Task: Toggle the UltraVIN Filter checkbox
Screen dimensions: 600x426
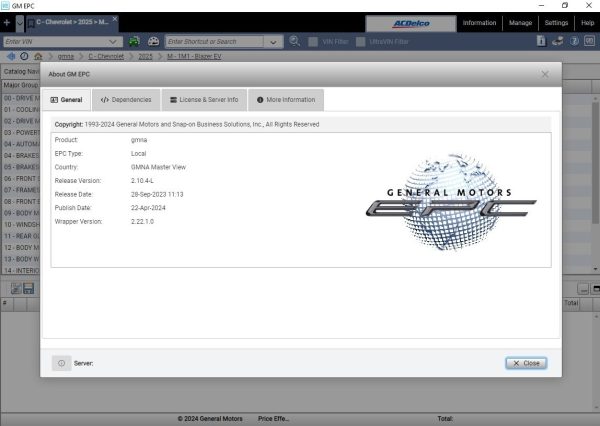Action: point(360,41)
